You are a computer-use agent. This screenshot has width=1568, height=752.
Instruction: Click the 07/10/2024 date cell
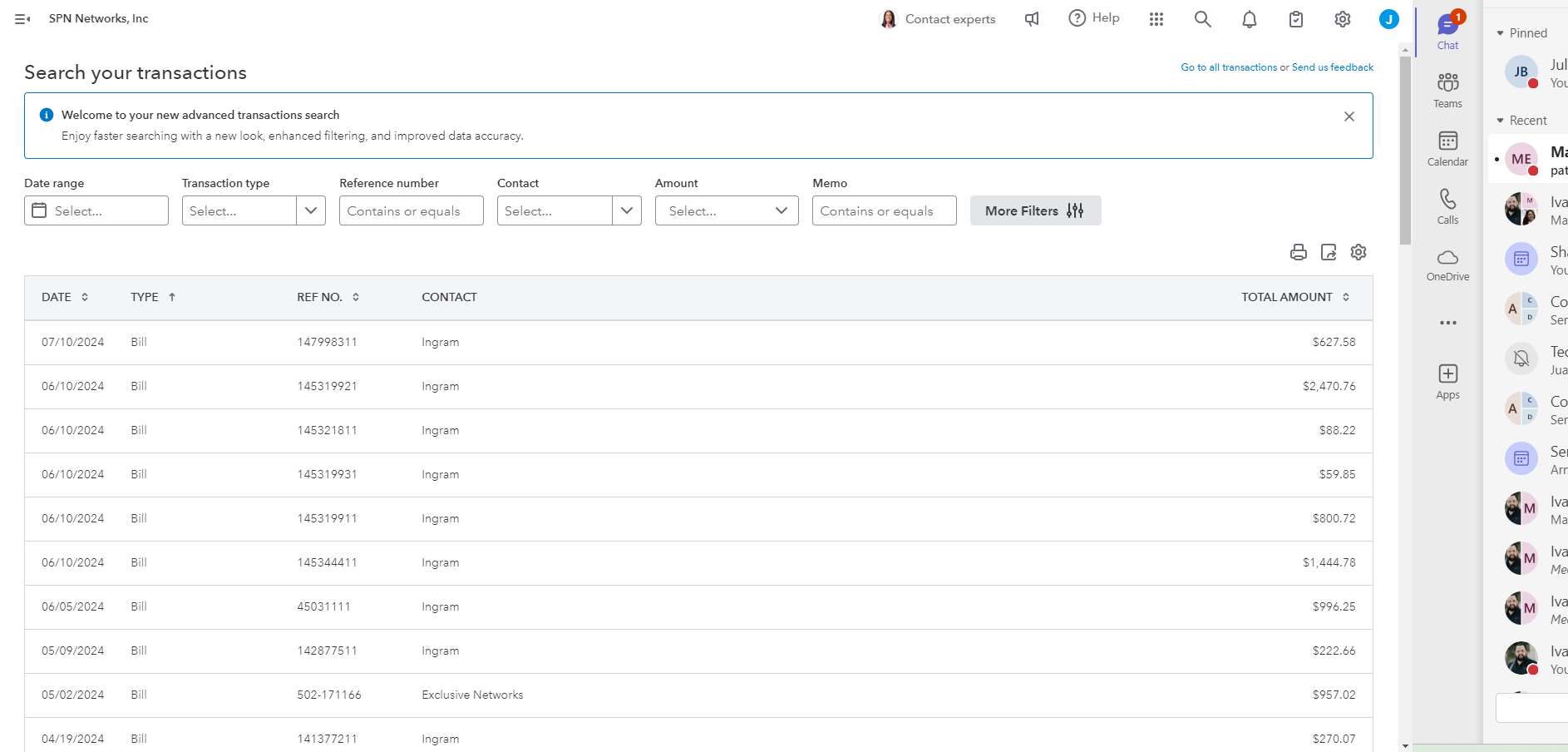pos(73,343)
